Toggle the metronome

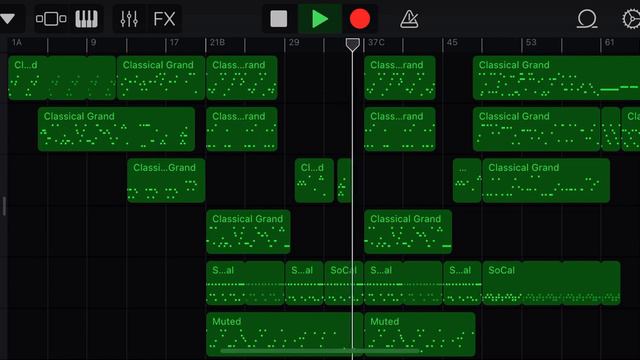click(x=409, y=19)
